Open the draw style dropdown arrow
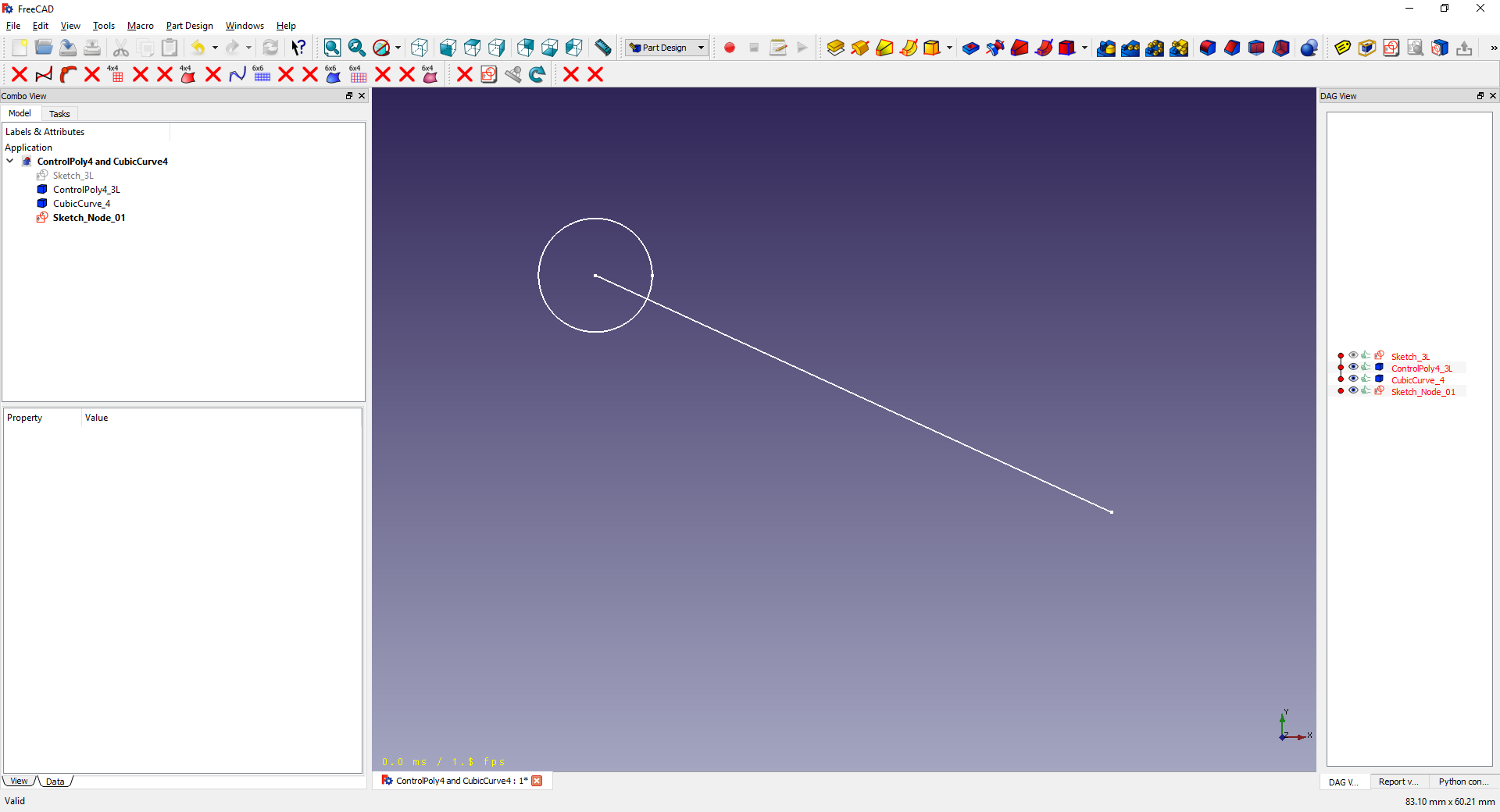The height and width of the screenshot is (812, 1500). pos(398,48)
